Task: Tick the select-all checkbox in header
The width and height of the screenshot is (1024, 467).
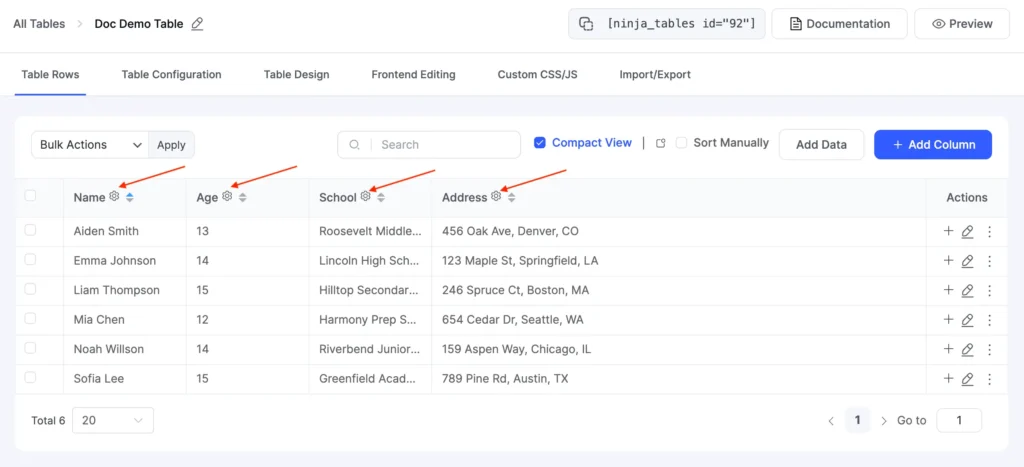Action: (30, 195)
